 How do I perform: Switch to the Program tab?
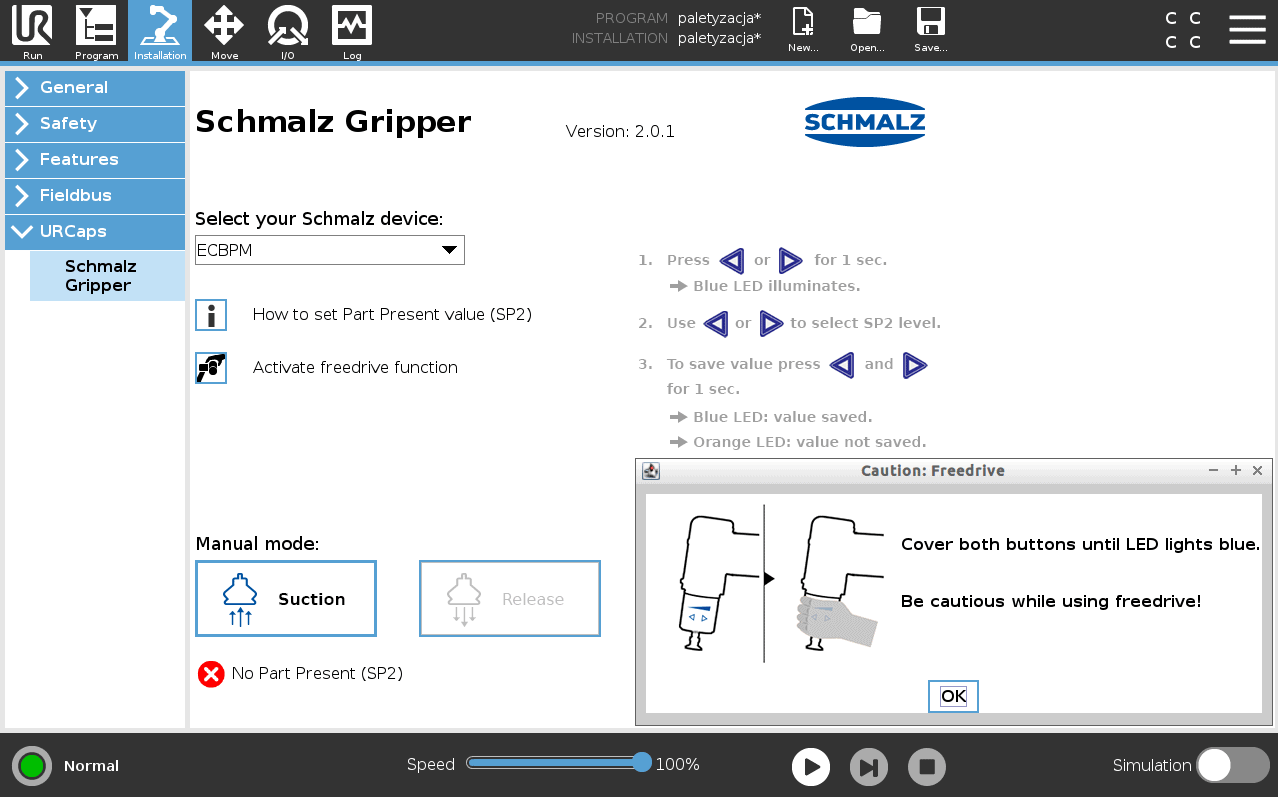pos(96,32)
